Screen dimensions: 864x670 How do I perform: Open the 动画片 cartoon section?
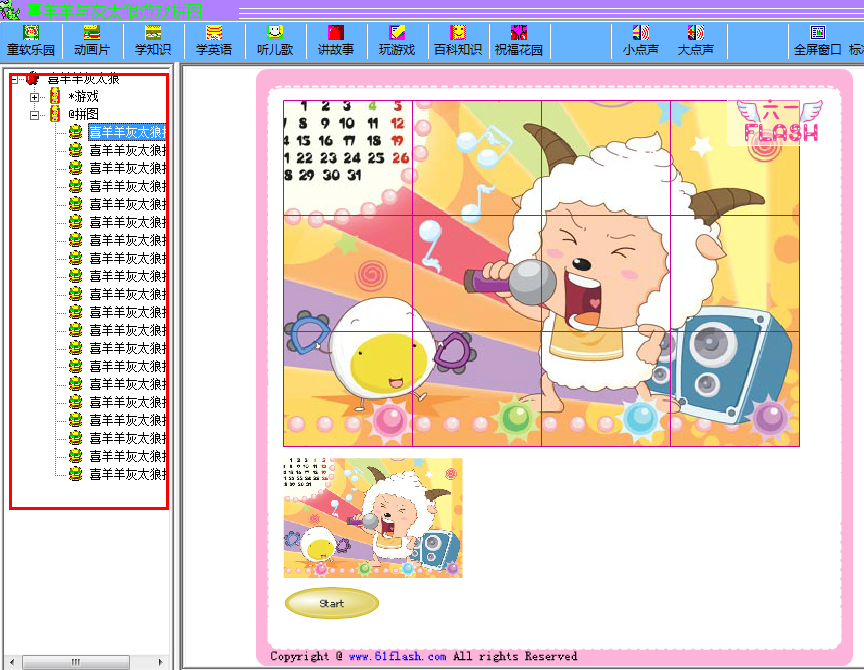(x=91, y=41)
